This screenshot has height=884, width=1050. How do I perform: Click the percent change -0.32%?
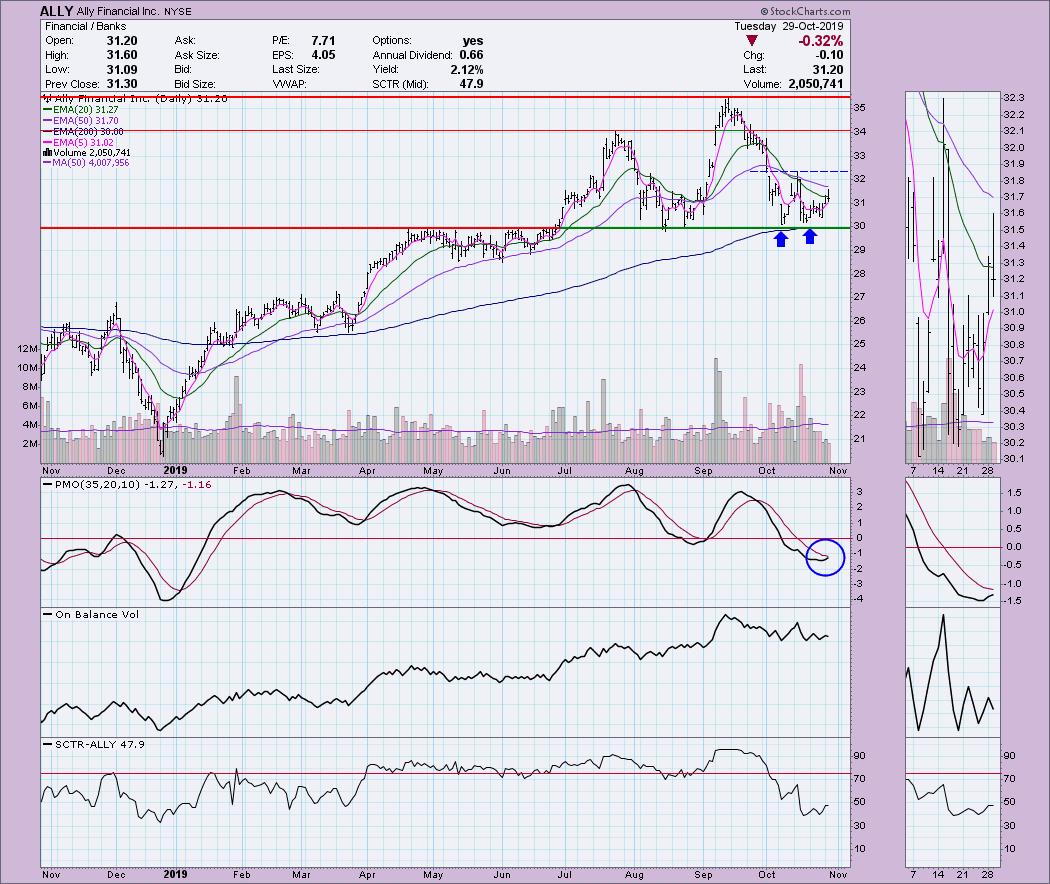820,41
